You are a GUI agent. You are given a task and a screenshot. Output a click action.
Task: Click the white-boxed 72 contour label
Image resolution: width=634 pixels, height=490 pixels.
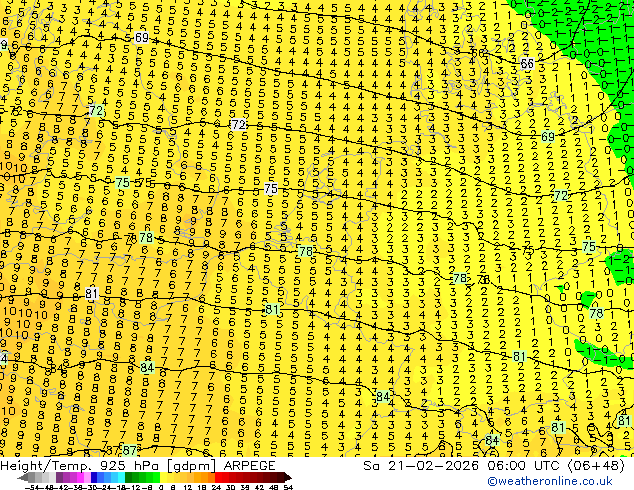(x=239, y=124)
